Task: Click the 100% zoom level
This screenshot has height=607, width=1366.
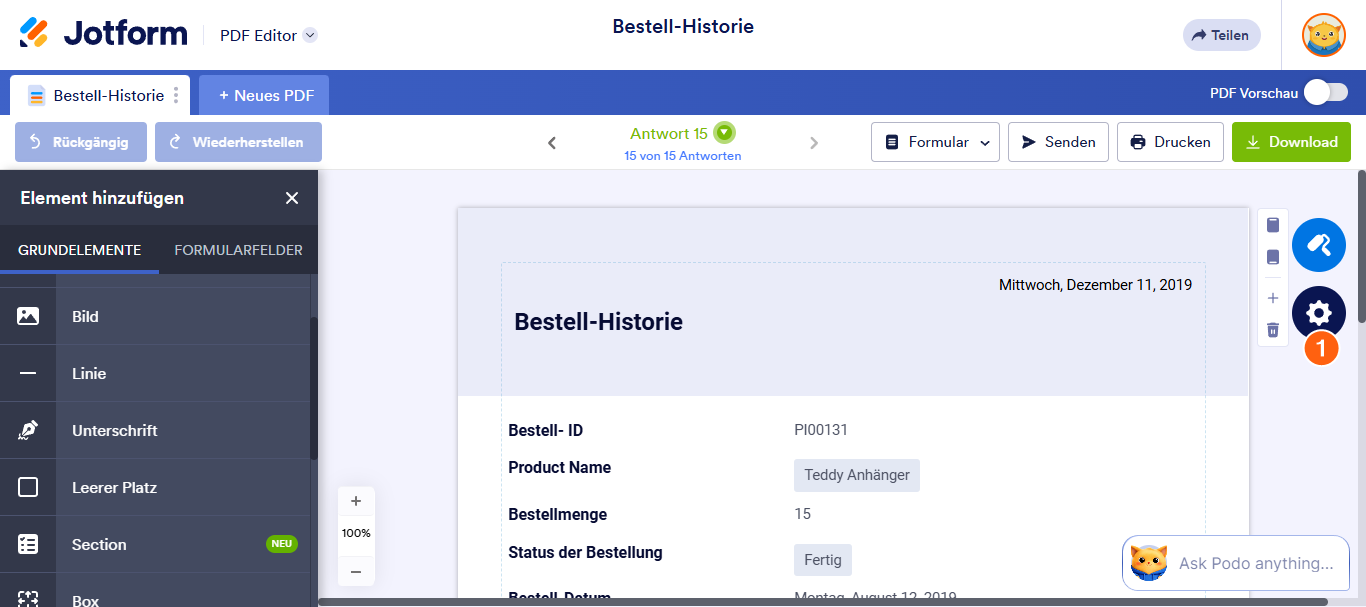Action: [356, 533]
